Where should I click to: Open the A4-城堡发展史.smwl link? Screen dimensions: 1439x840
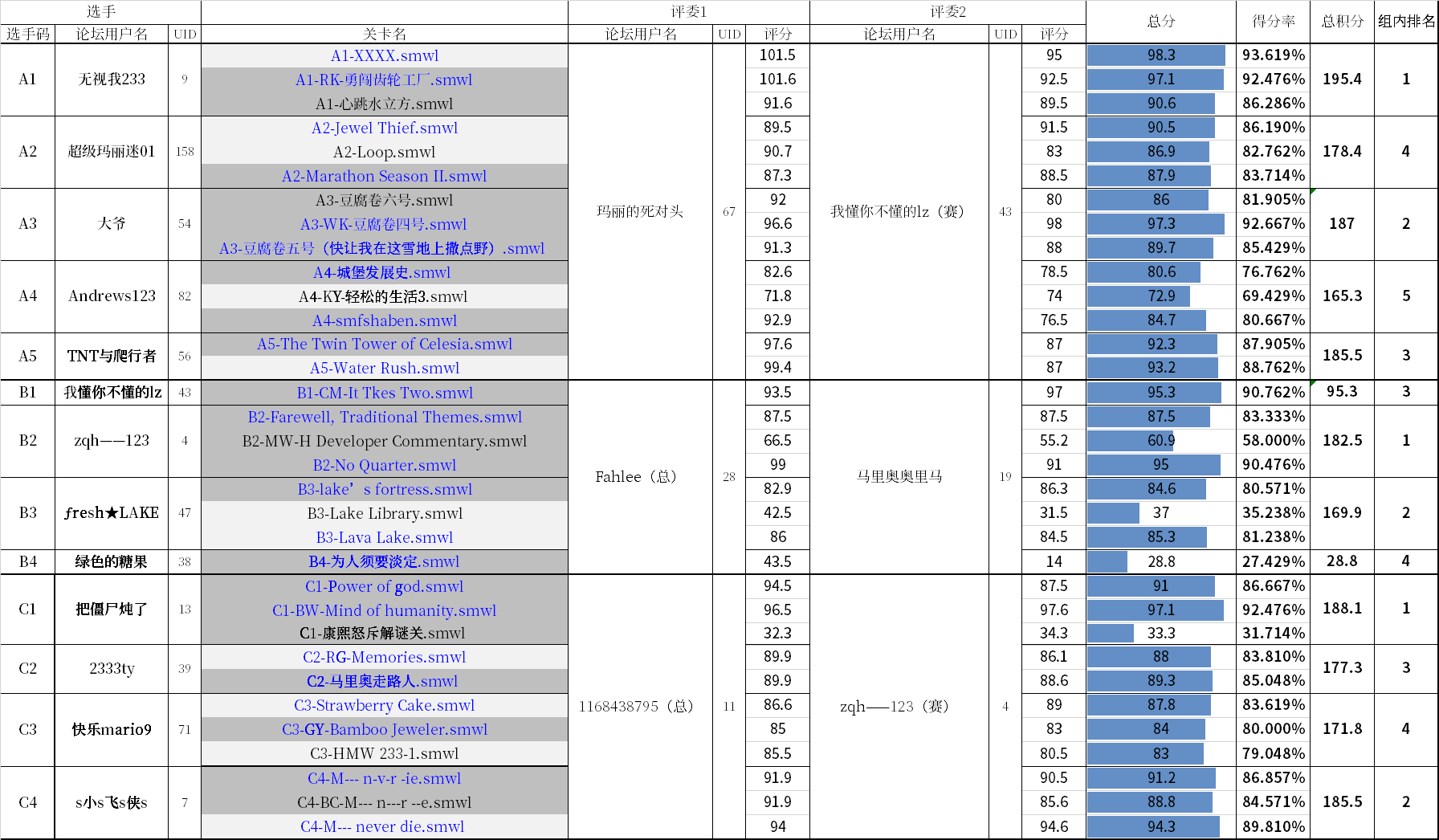pyautogui.click(x=382, y=272)
